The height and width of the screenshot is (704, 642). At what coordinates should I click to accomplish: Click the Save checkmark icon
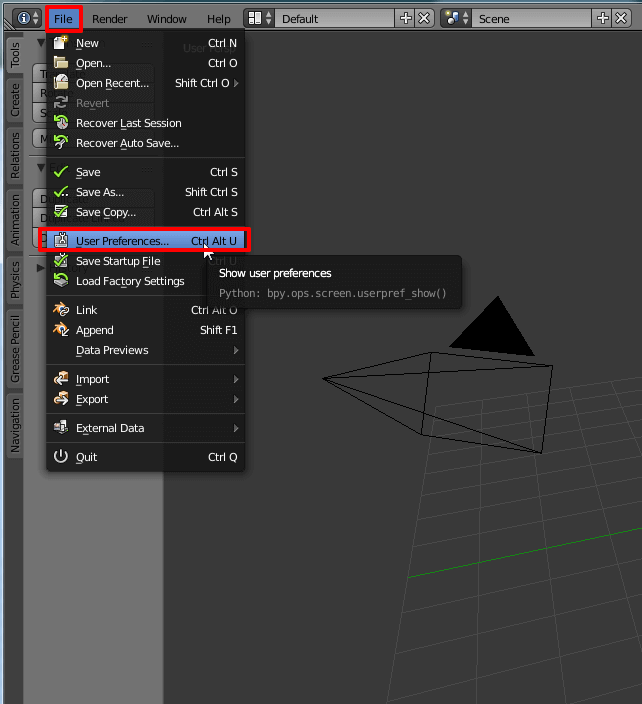[x=61, y=172]
